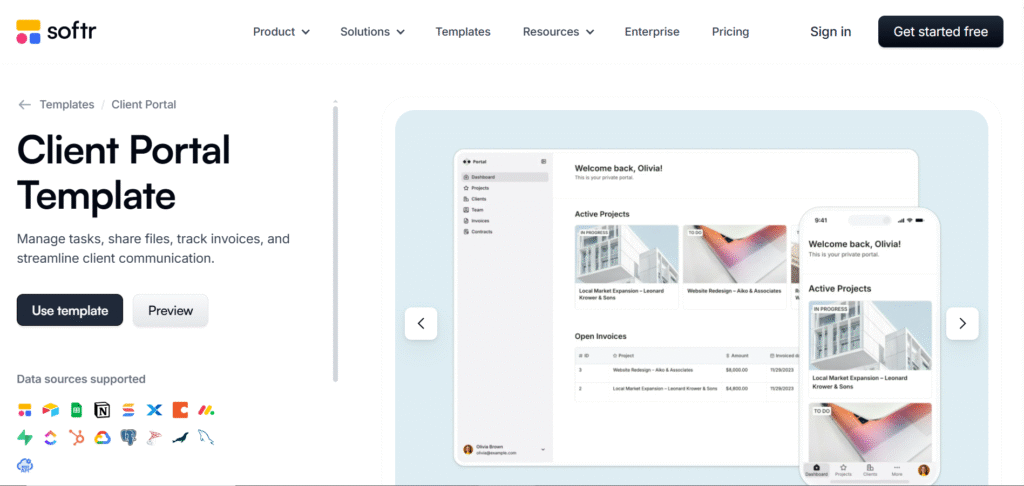Click the Get started free button
The width and height of the screenshot is (1024, 486).
point(940,32)
